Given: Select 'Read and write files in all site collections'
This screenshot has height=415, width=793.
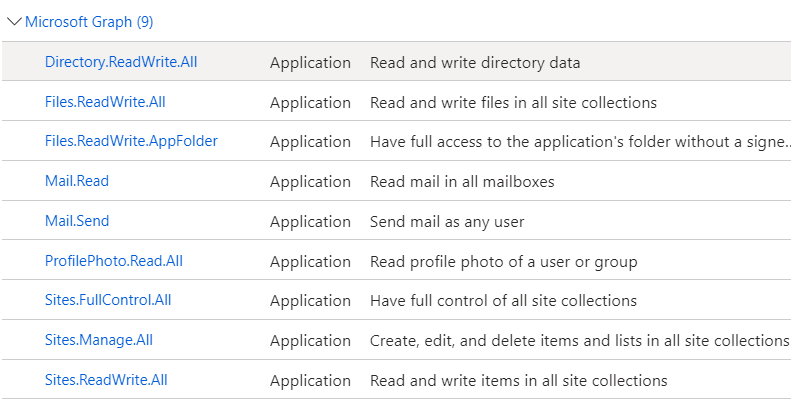Looking at the screenshot, I should pyautogui.click(x=513, y=103).
